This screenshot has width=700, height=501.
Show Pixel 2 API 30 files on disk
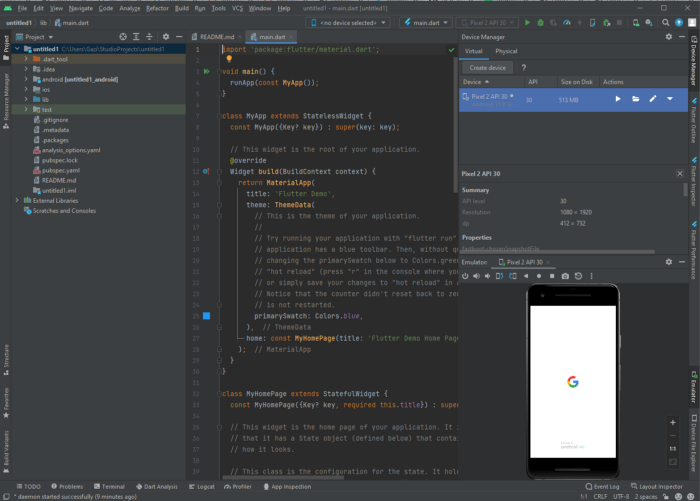[635, 99]
